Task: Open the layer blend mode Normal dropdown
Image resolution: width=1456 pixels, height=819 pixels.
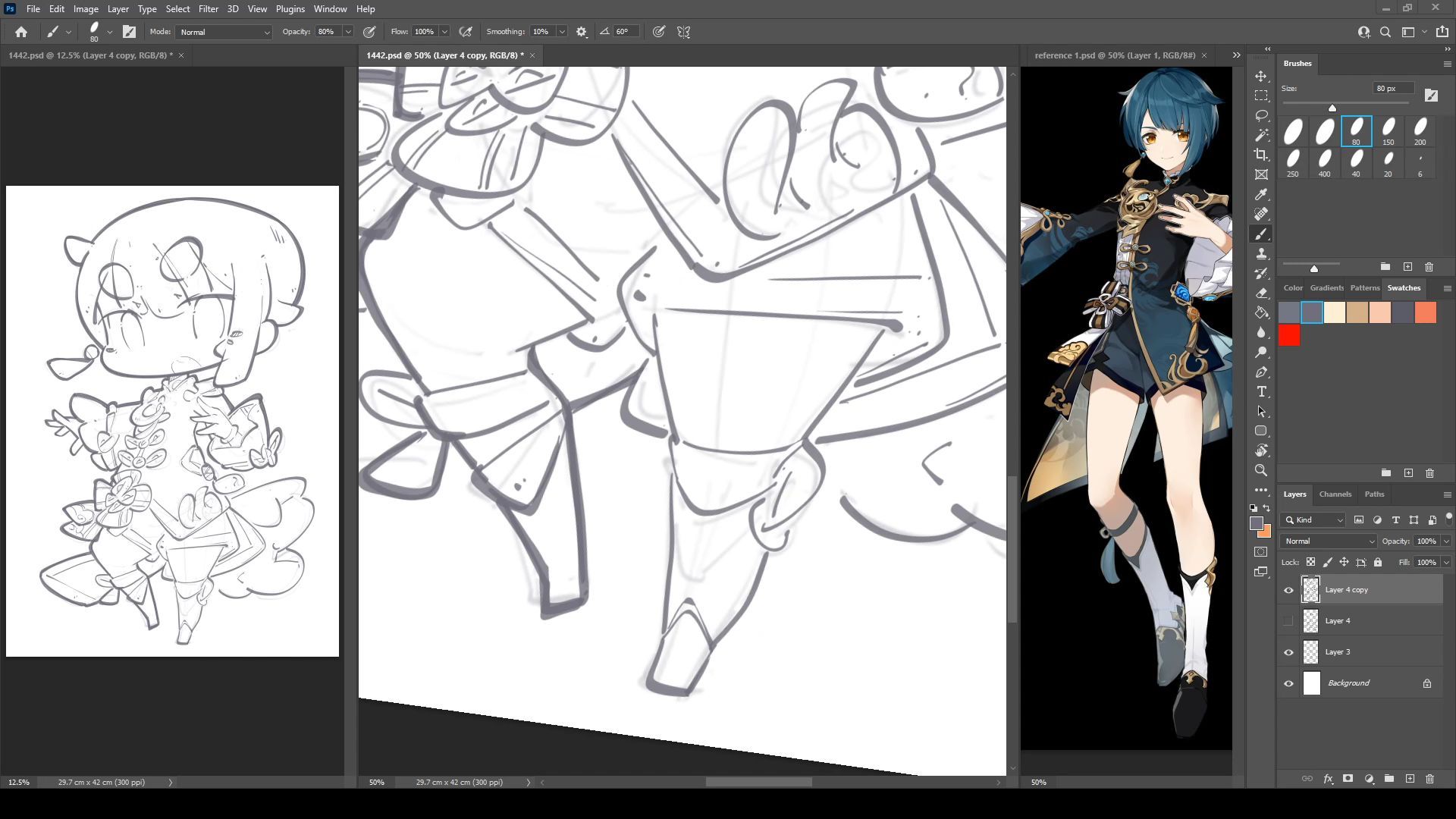Action: (x=1329, y=541)
